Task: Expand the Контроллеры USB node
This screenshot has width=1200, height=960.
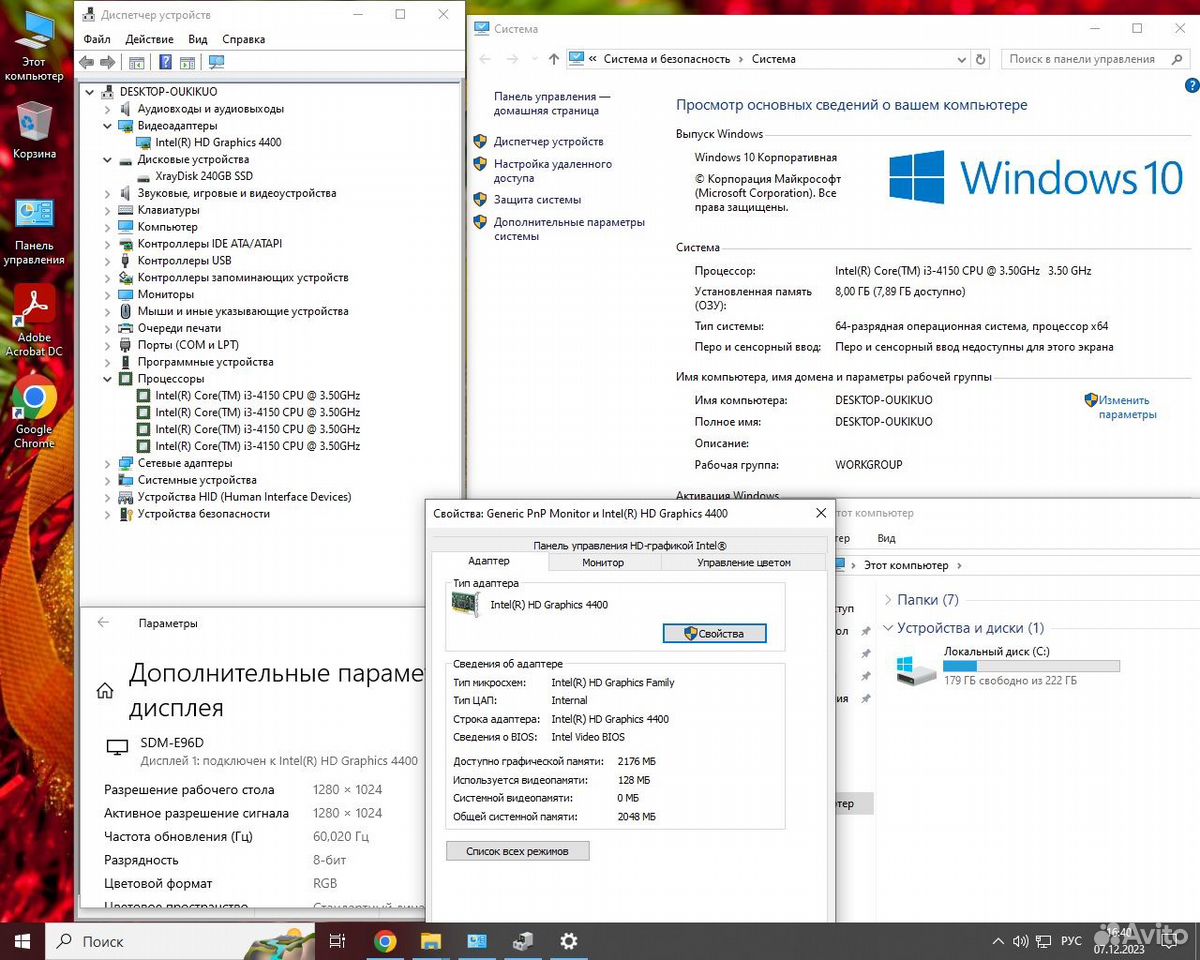Action: [x=108, y=260]
